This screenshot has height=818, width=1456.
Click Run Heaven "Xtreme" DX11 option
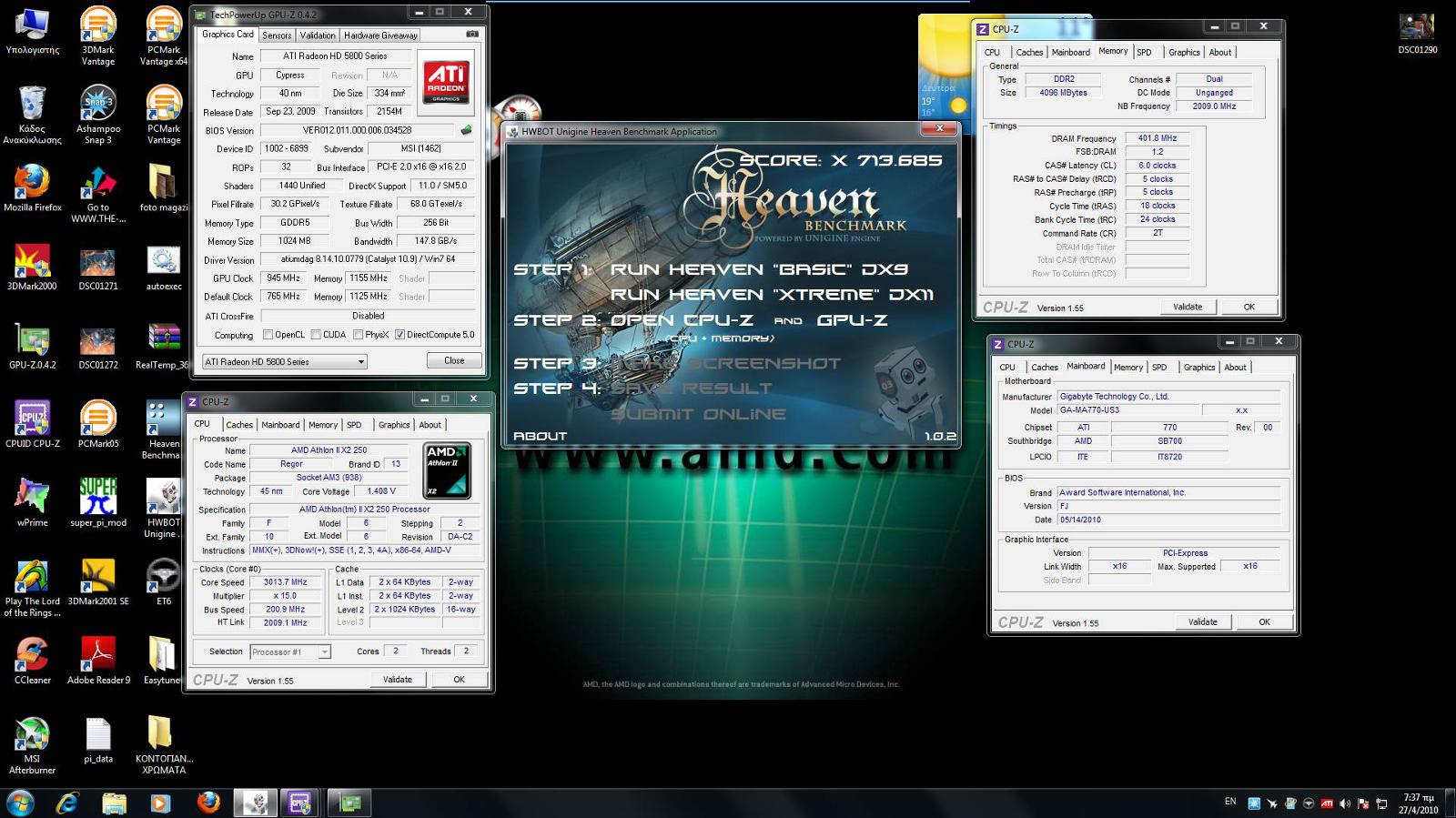[x=772, y=294]
